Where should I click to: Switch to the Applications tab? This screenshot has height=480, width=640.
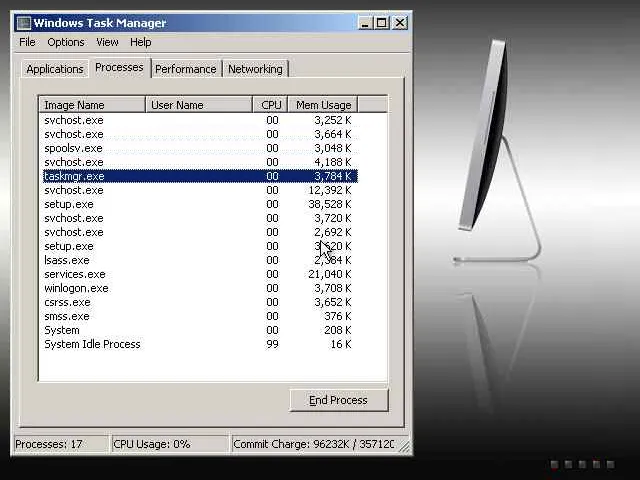coord(55,69)
